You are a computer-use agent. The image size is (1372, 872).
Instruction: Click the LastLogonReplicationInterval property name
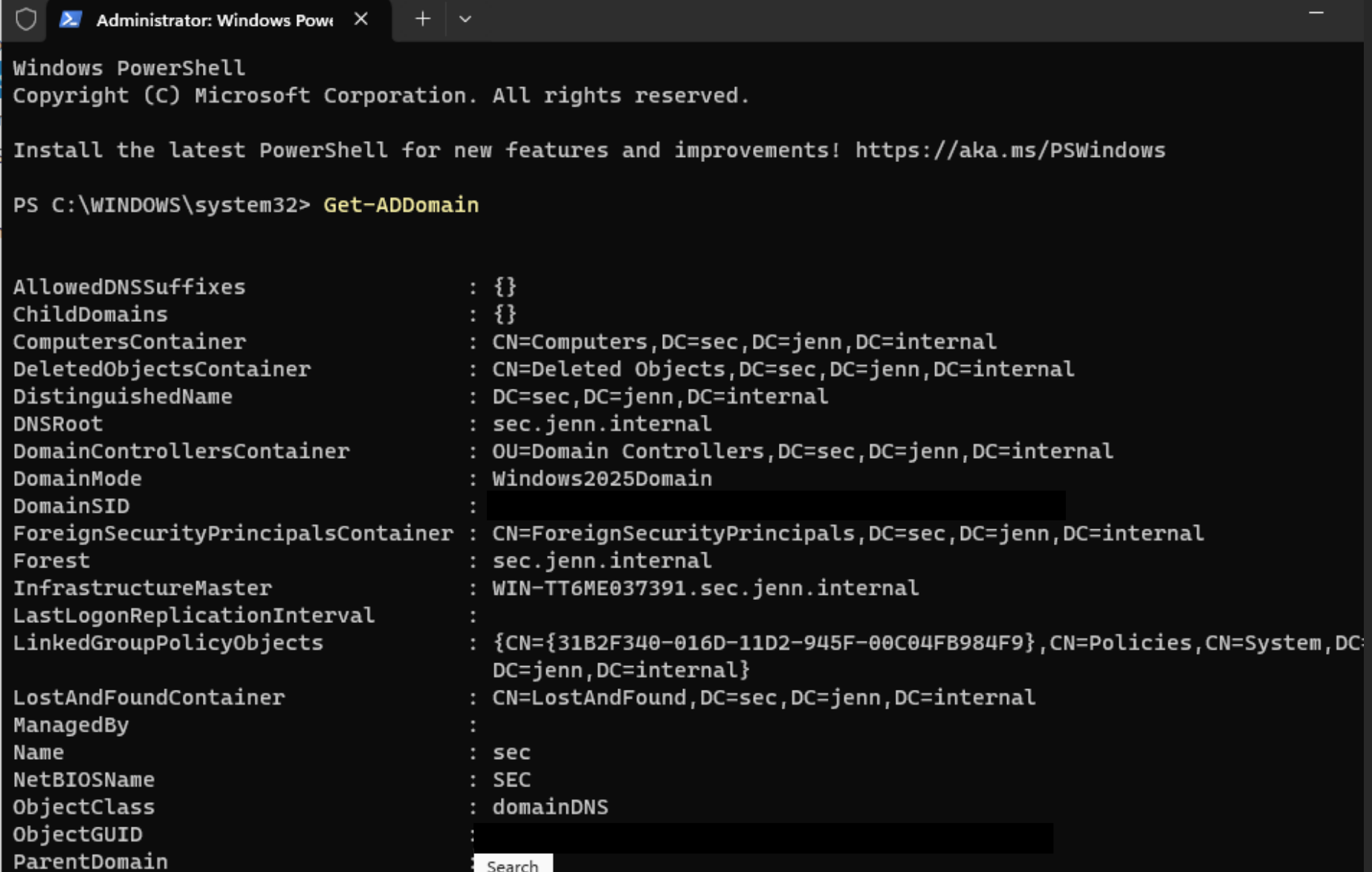(x=194, y=616)
